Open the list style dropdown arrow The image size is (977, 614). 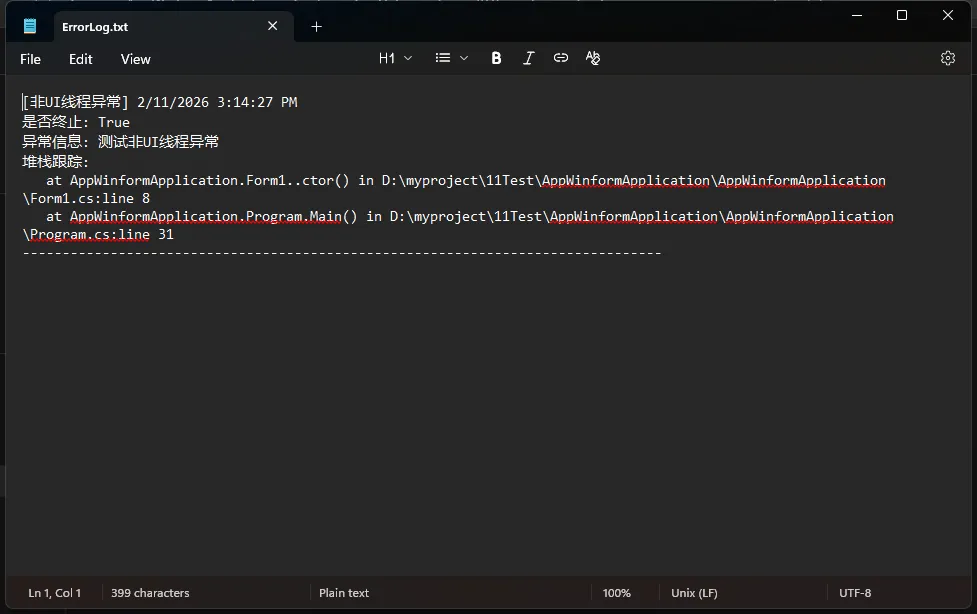[x=464, y=58]
